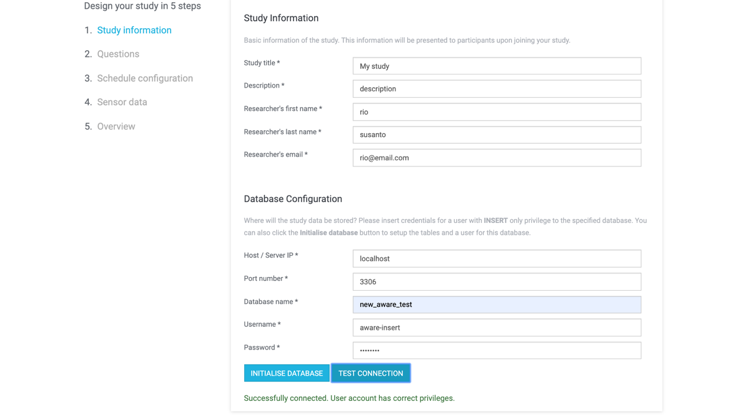This screenshot has width=744, height=418.
Task: Click the Test Connection button
Action: coord(371,373)
